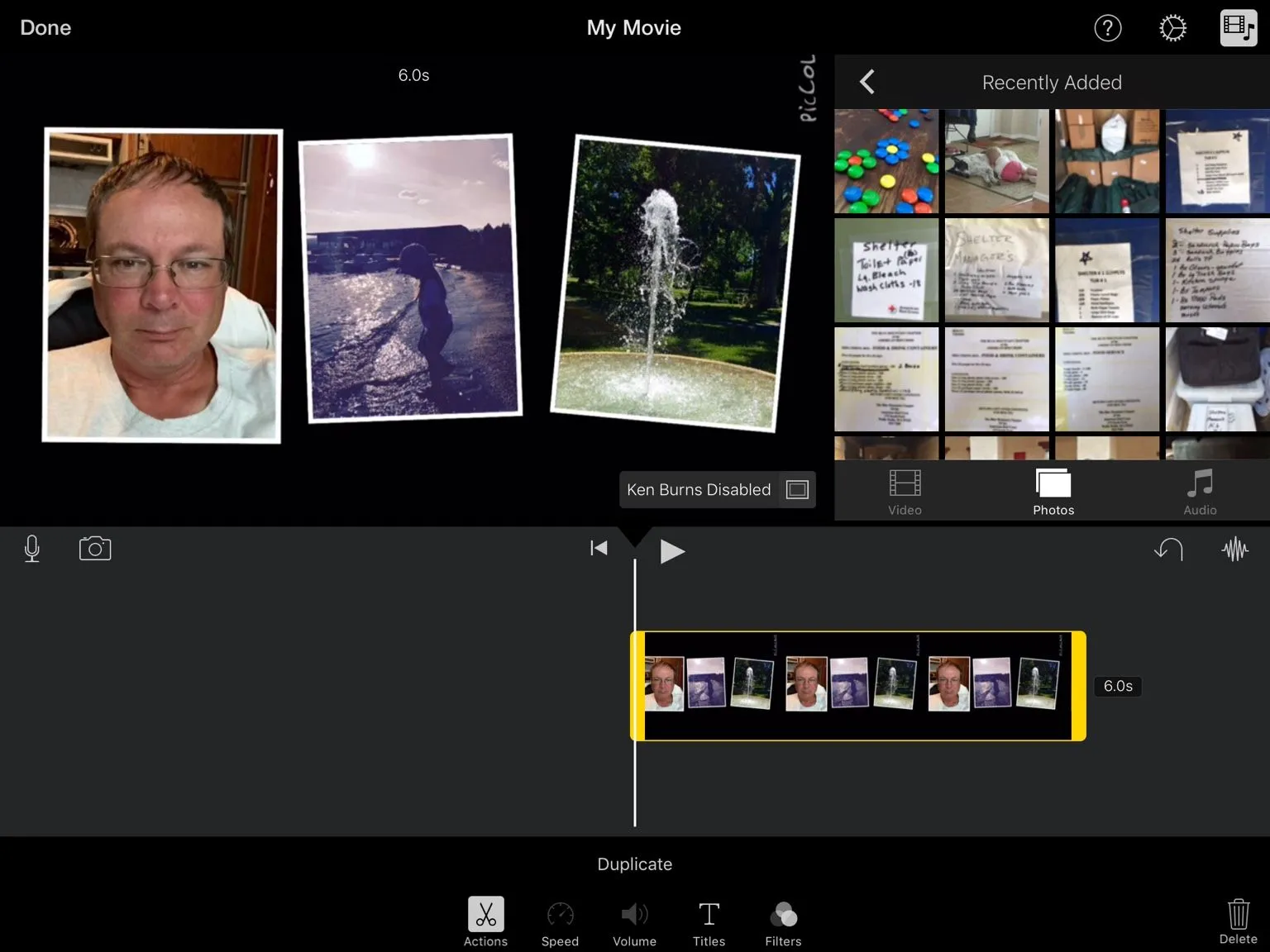Delete the selected clip with trash icon
This screenshot has width=1270, height=952.
tap(1238, 921)
